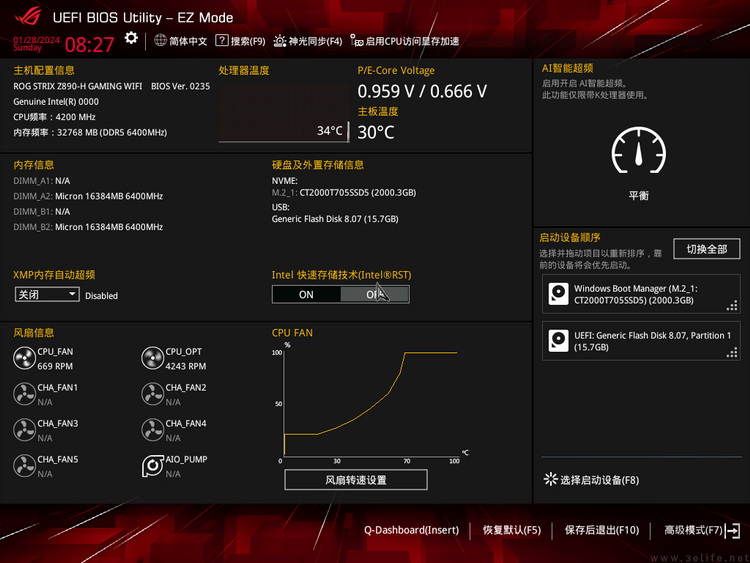Select the CHA_FAN3 fan icon

(24, 430)
